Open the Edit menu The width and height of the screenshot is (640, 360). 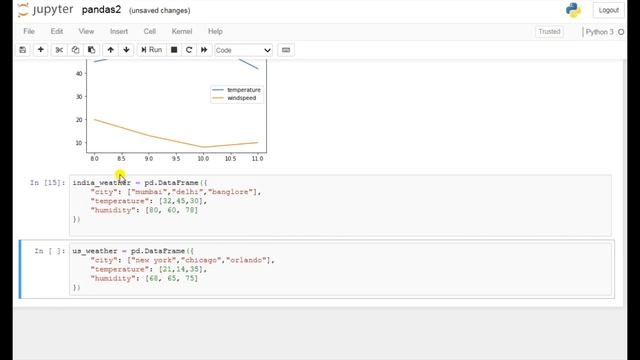coord(57,31)
